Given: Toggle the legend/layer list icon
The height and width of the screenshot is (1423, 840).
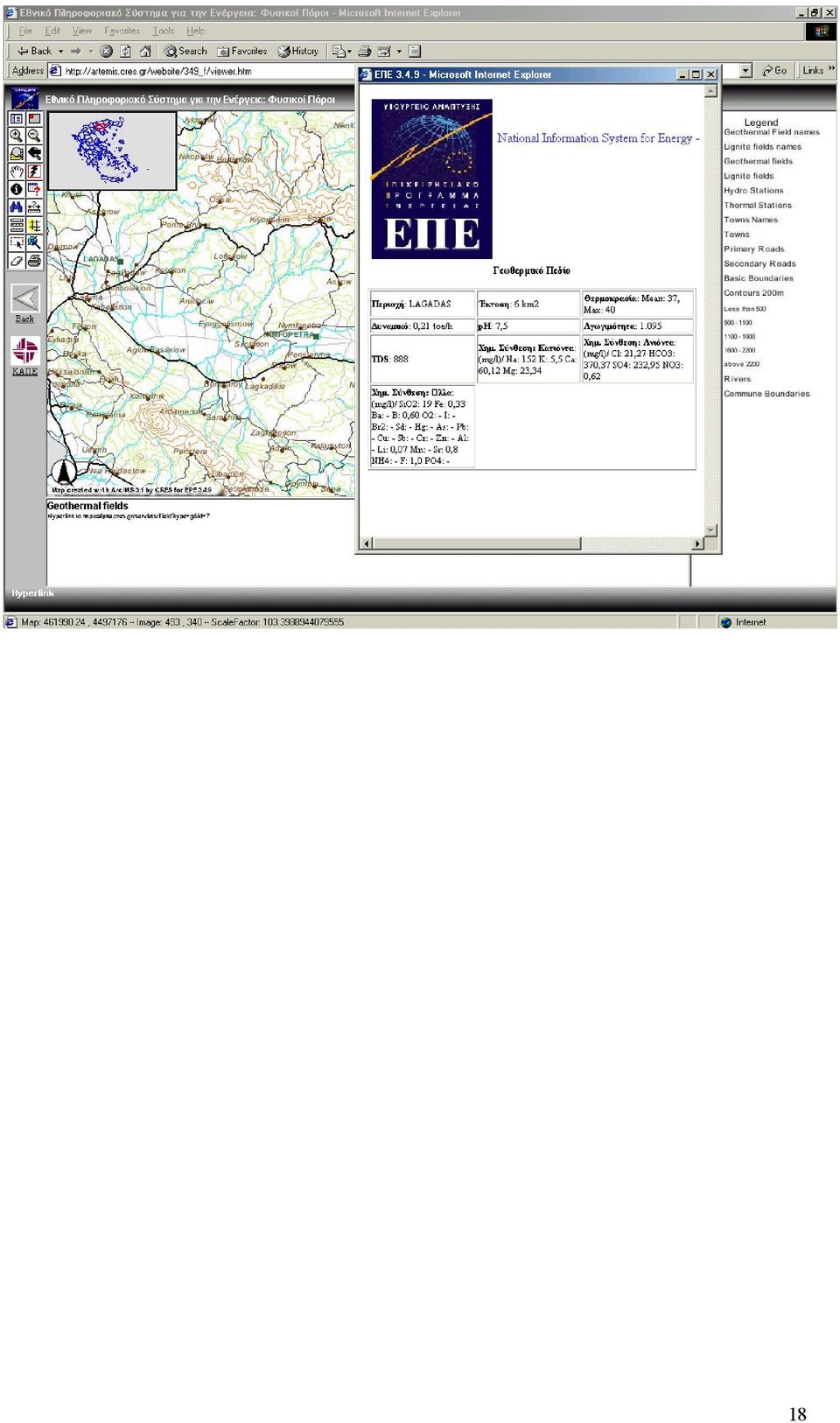Looking at the screenshot, I should pos(16,118).
